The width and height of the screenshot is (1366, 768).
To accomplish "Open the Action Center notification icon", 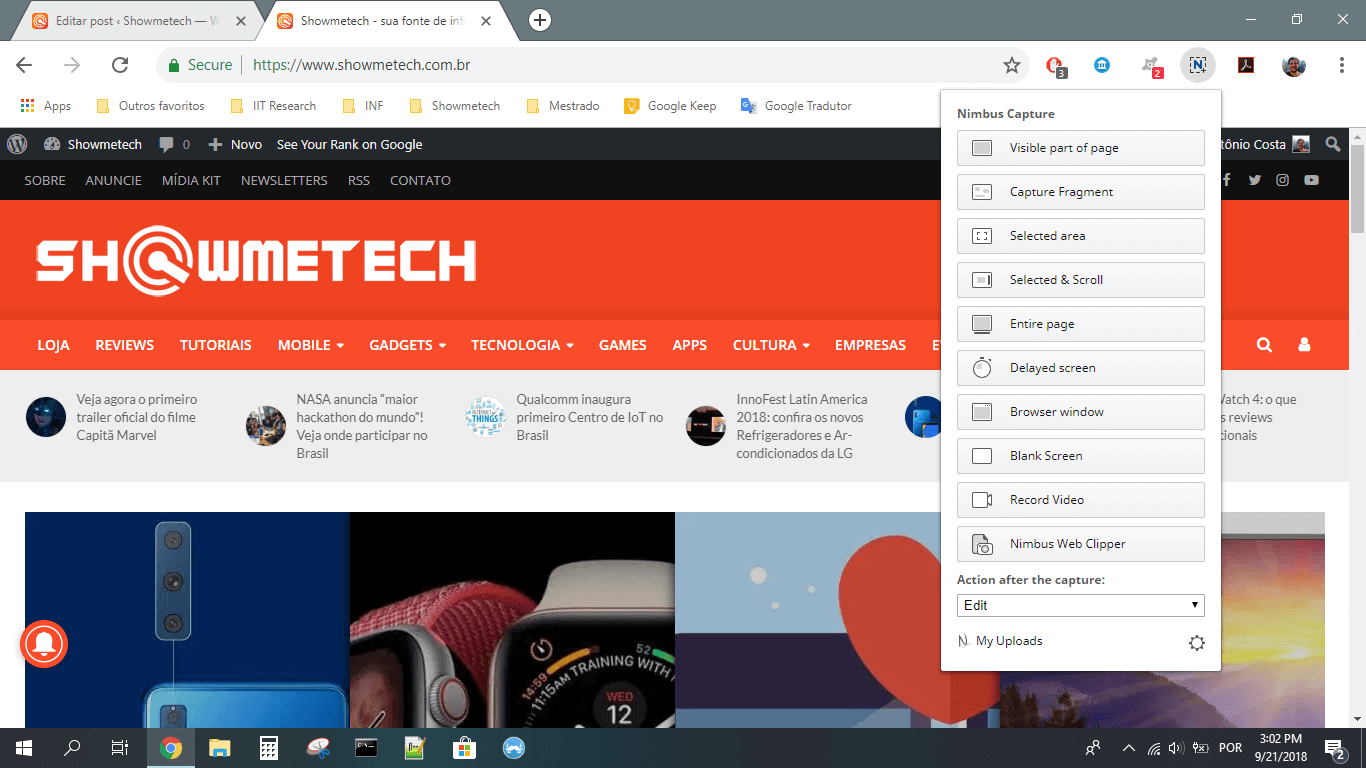I will 1334,747.
